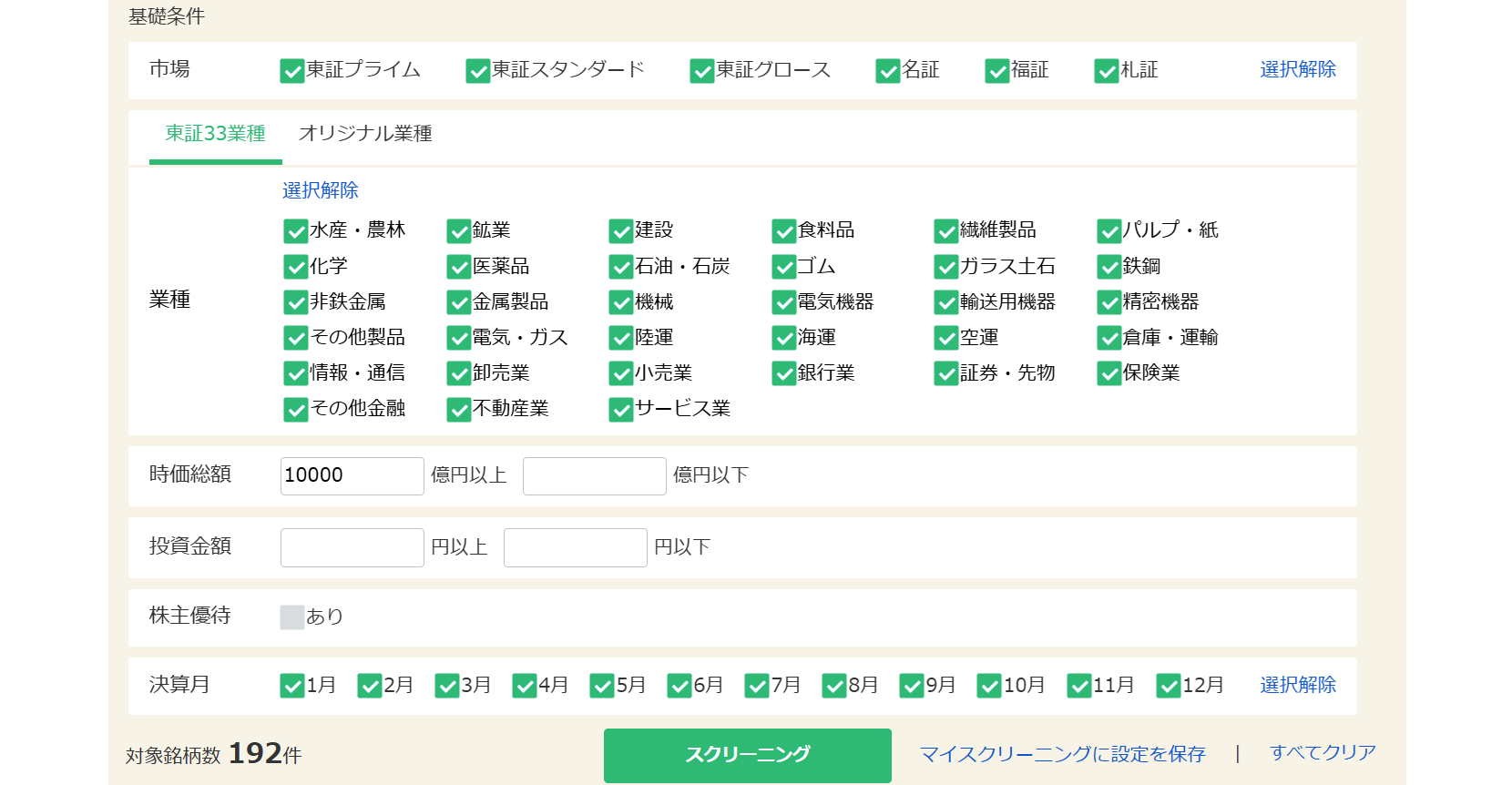The height and width of the screenshot is (785, 1512).
Task: Focus the 投資金額 円以下 maximum input field
Action: [x=575, y=547]
